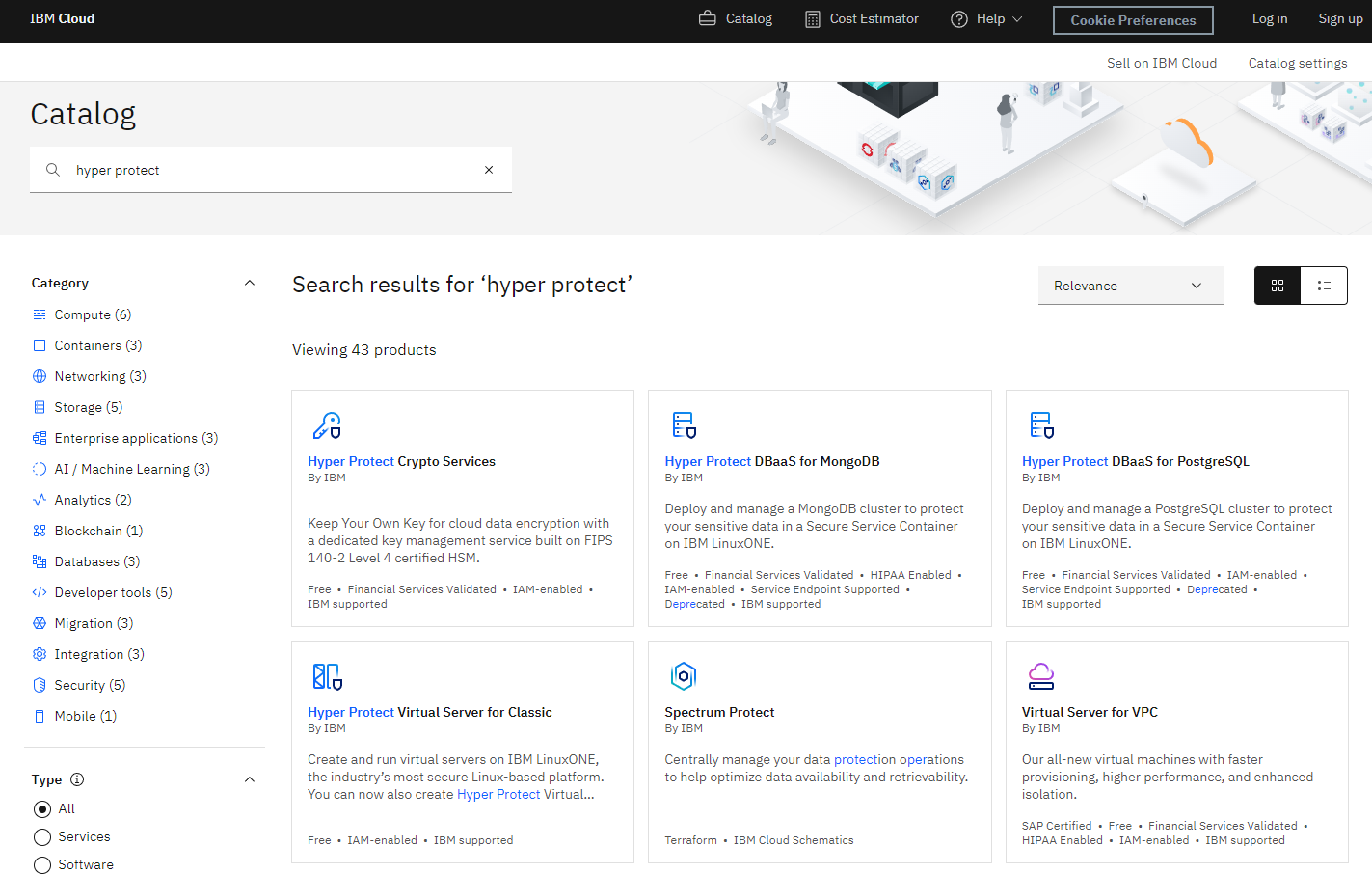Click the 'Databases (3)' category row
1372x874 pixels.
[x=97, y=561]
